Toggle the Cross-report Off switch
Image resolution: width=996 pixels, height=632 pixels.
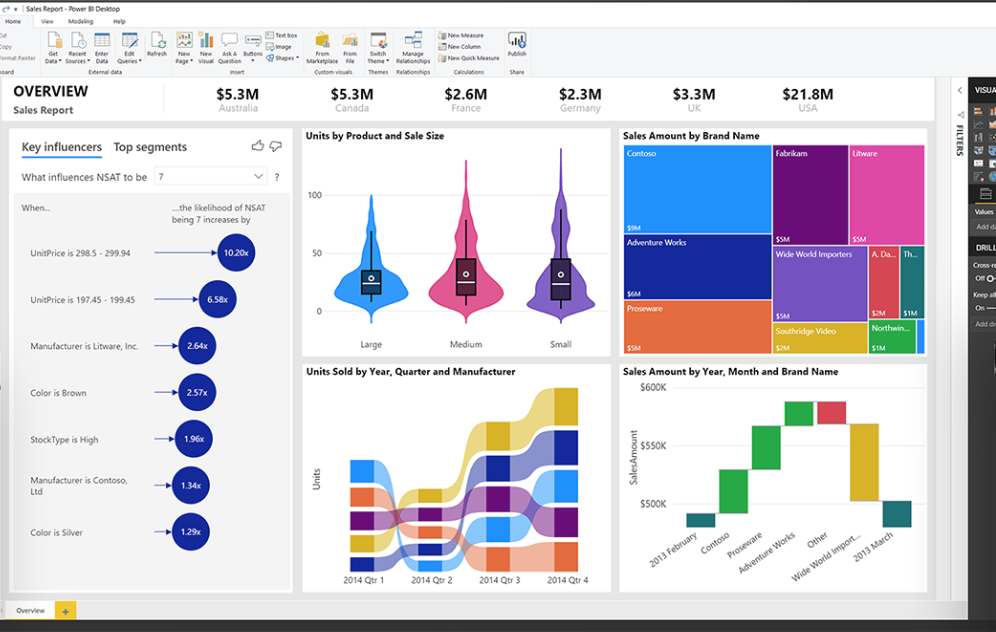(989, 278)
